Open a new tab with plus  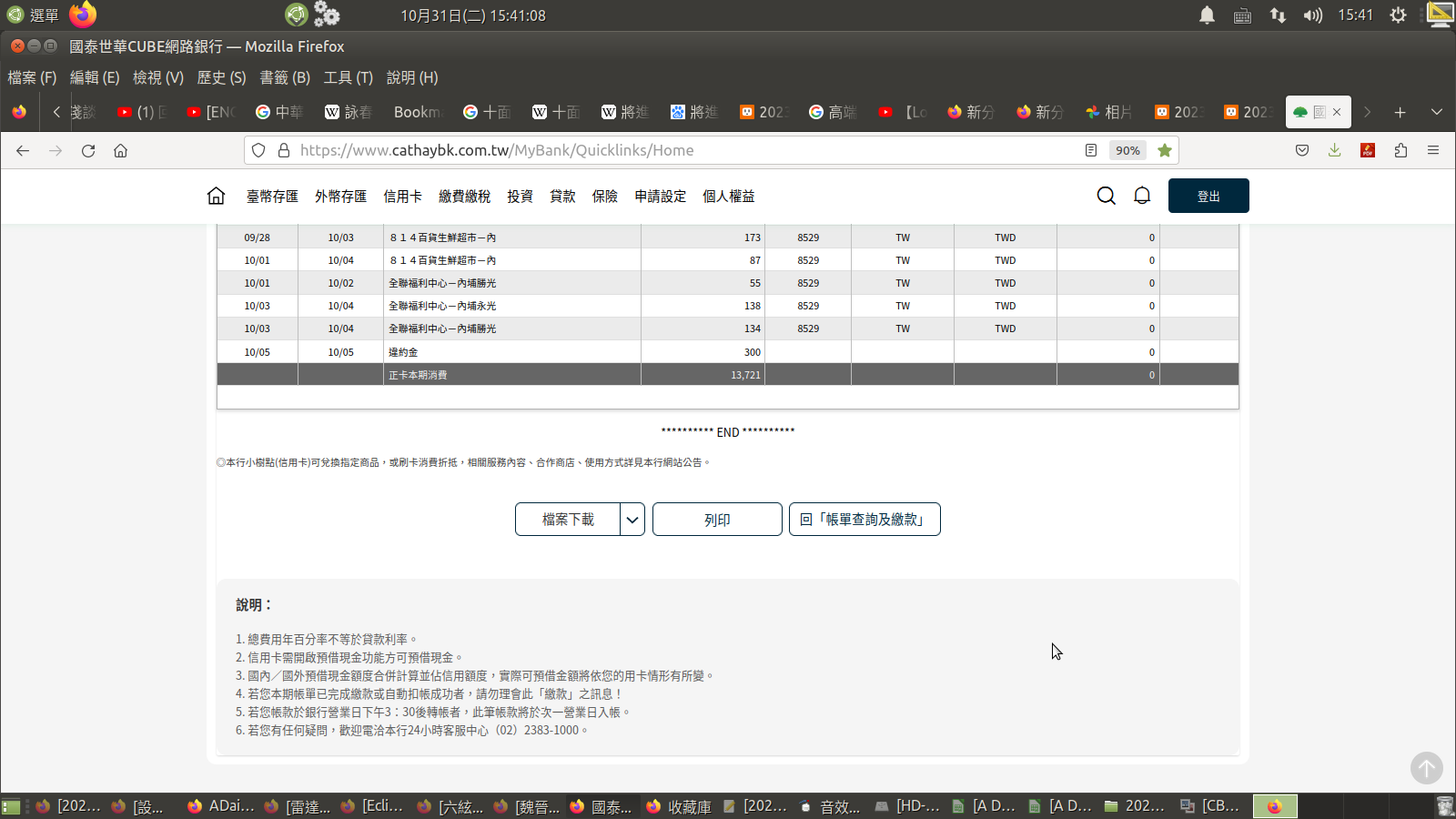click(1400, 112)
